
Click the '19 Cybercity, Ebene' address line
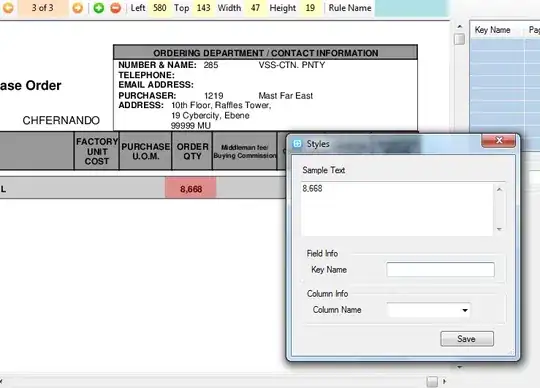pyautogui.click(x=210, y=115)
